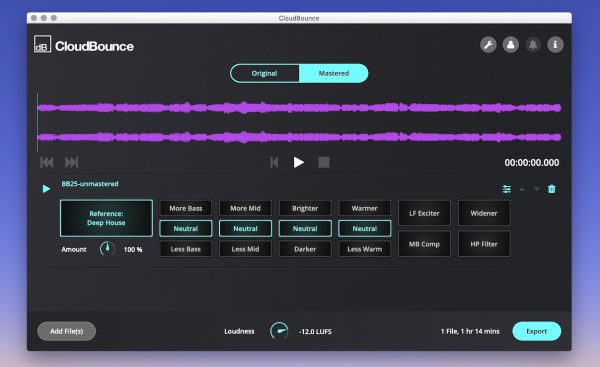Enable the LF Exciter
Image resolution: width=600 pixels, height=367 pixels.
click(424, 213)
